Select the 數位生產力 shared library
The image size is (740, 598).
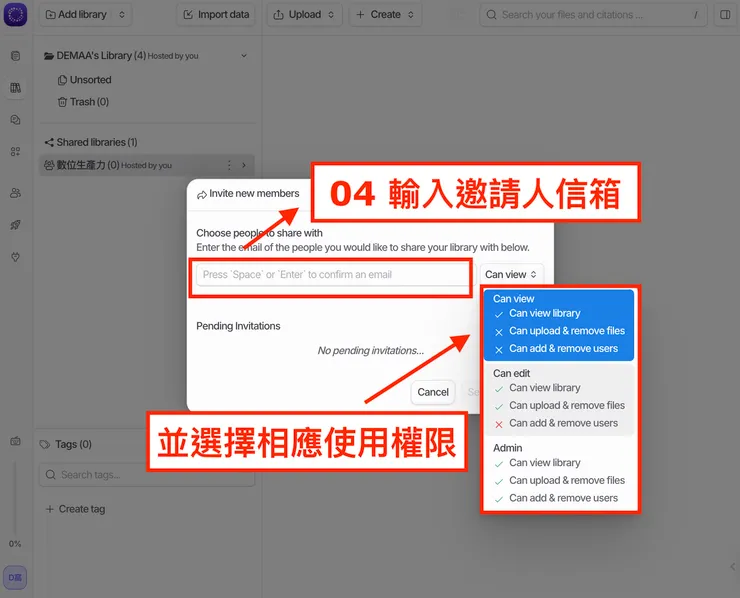147,165
